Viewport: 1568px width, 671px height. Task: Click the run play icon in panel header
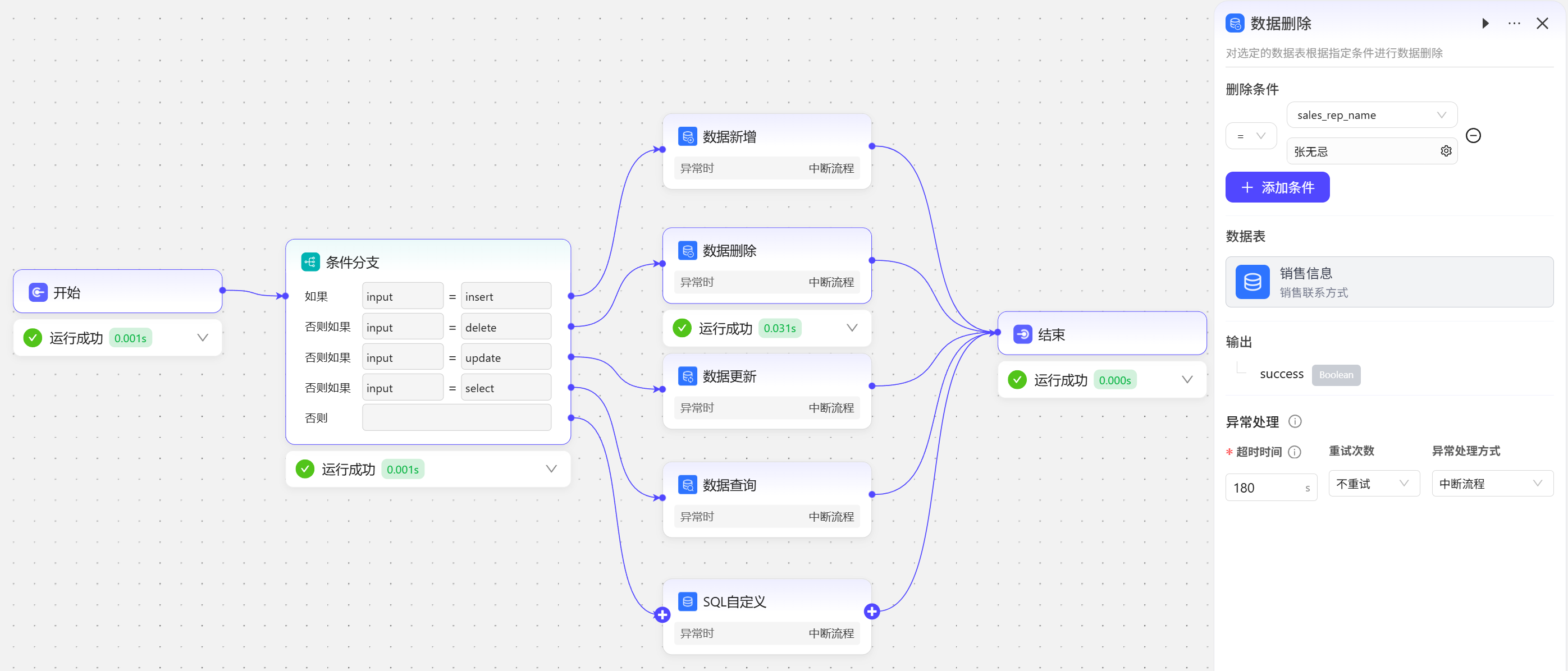[x=1484, y=24]
